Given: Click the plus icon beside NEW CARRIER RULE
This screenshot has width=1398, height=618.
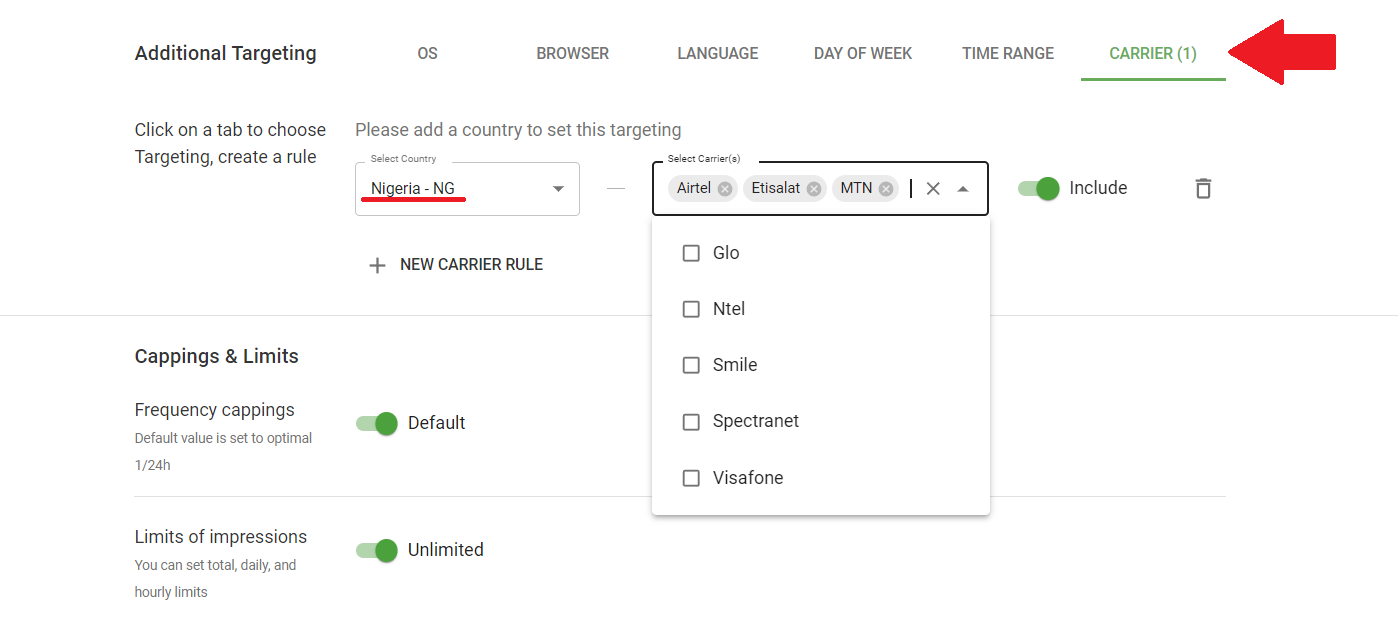Looking at the screenshot, I should [377, 265].
